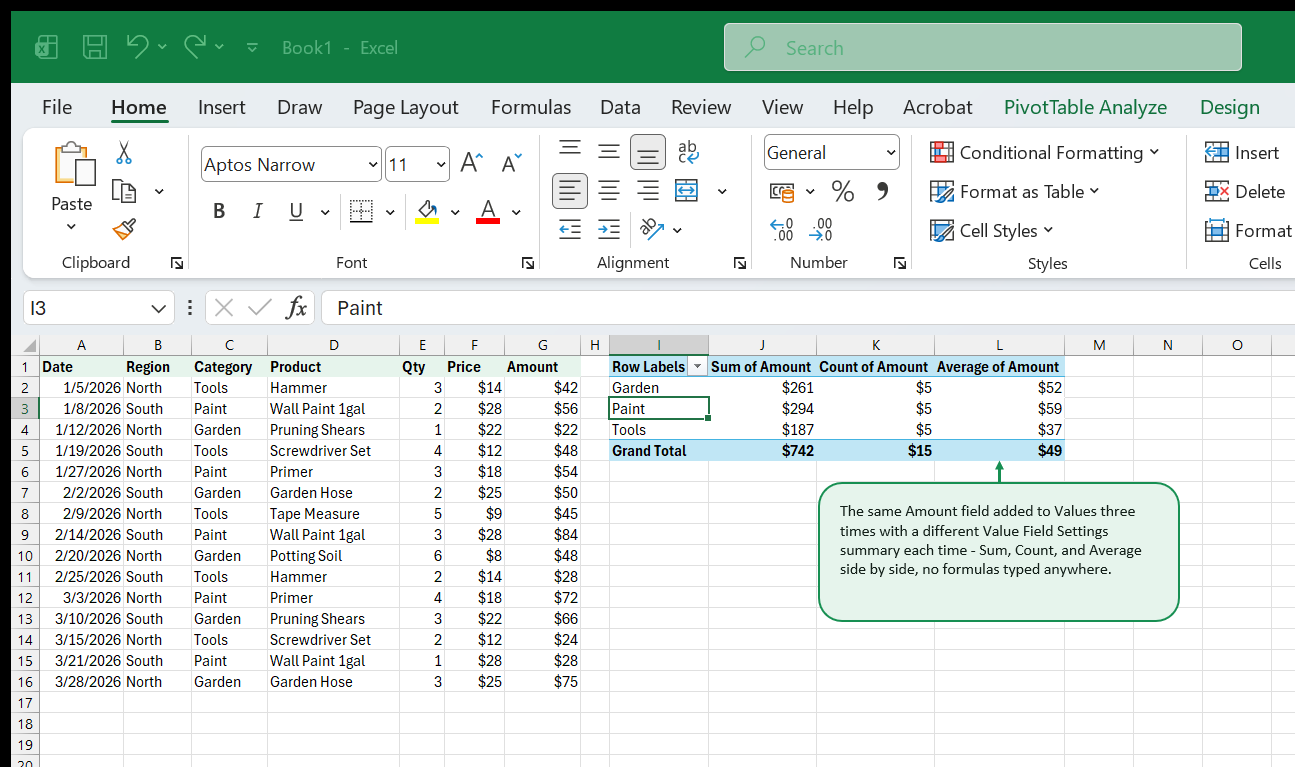Screen dimensions: 1295x767
Task: Open the Formulas tab
Action: tap(531, 107)
